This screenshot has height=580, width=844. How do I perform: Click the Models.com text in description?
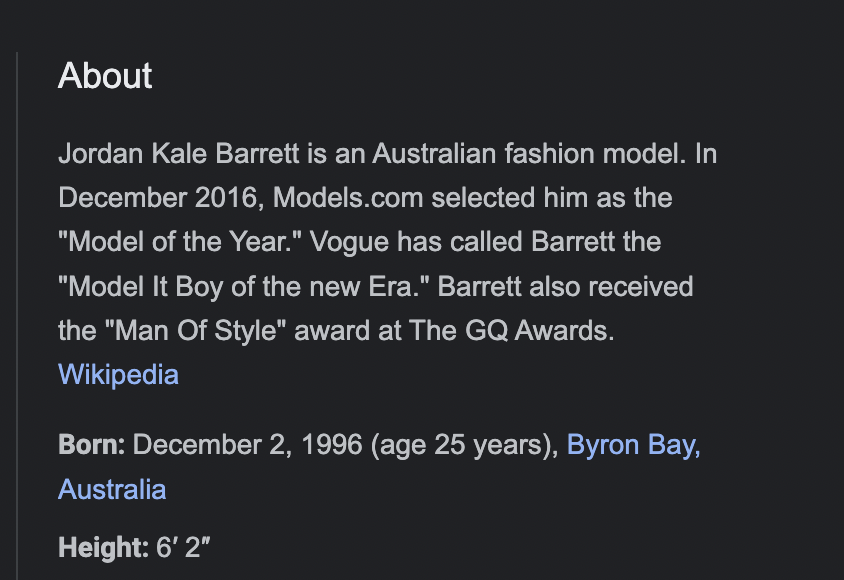pyautogui.click(x=348, y=198)
